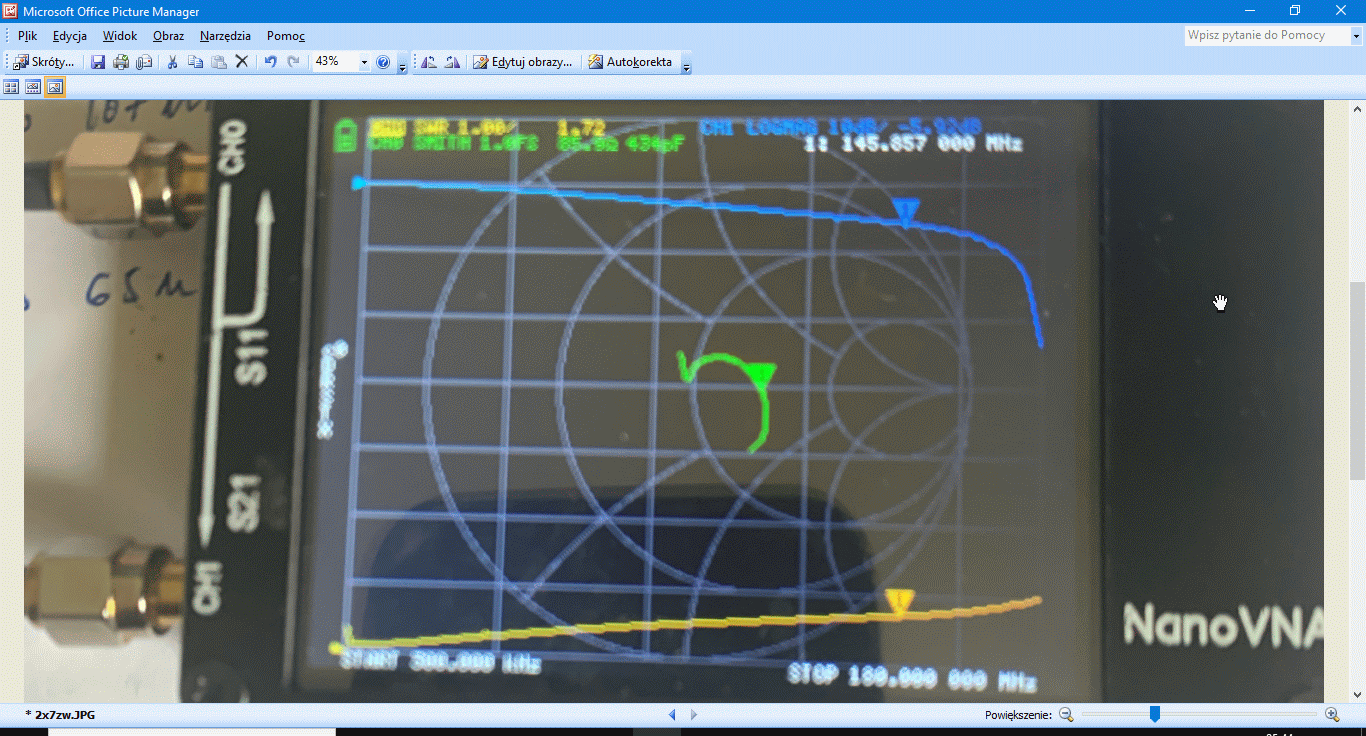Click the blue Help question mark icon
The width and height of the screenshot is (1366, 736).
[x=383, y=62]
